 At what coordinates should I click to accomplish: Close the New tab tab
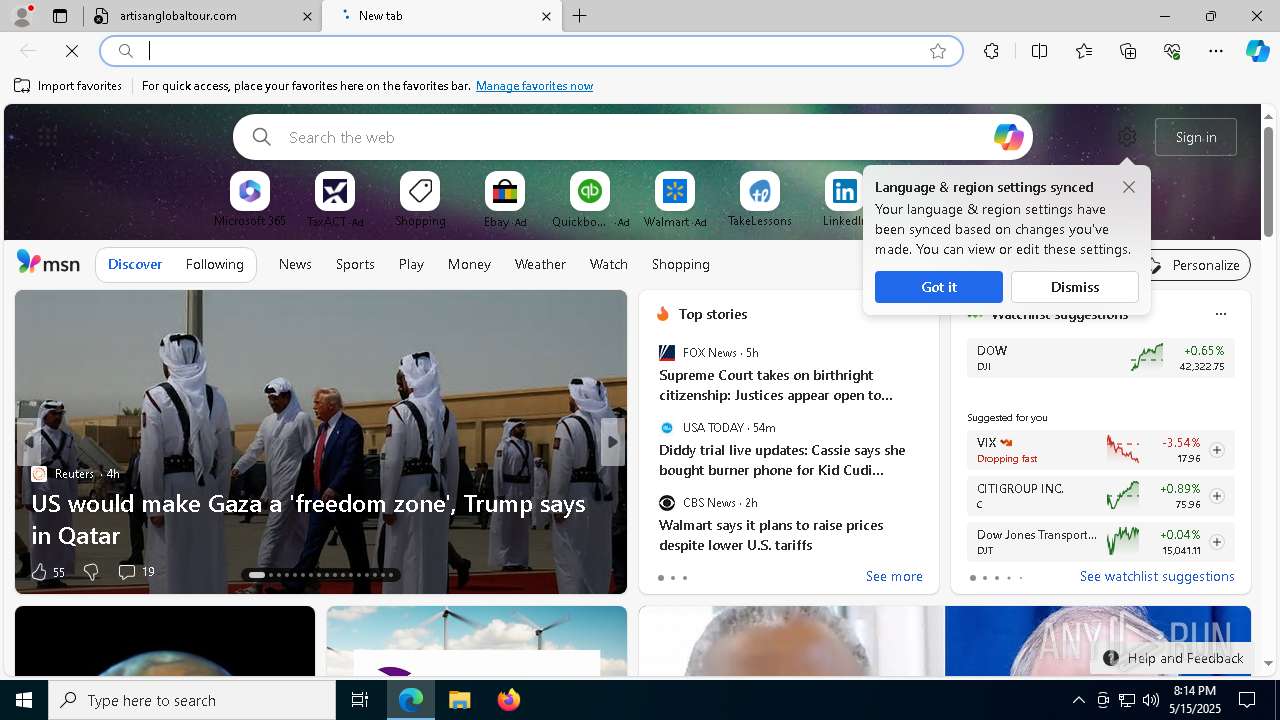tap(546, 16)
